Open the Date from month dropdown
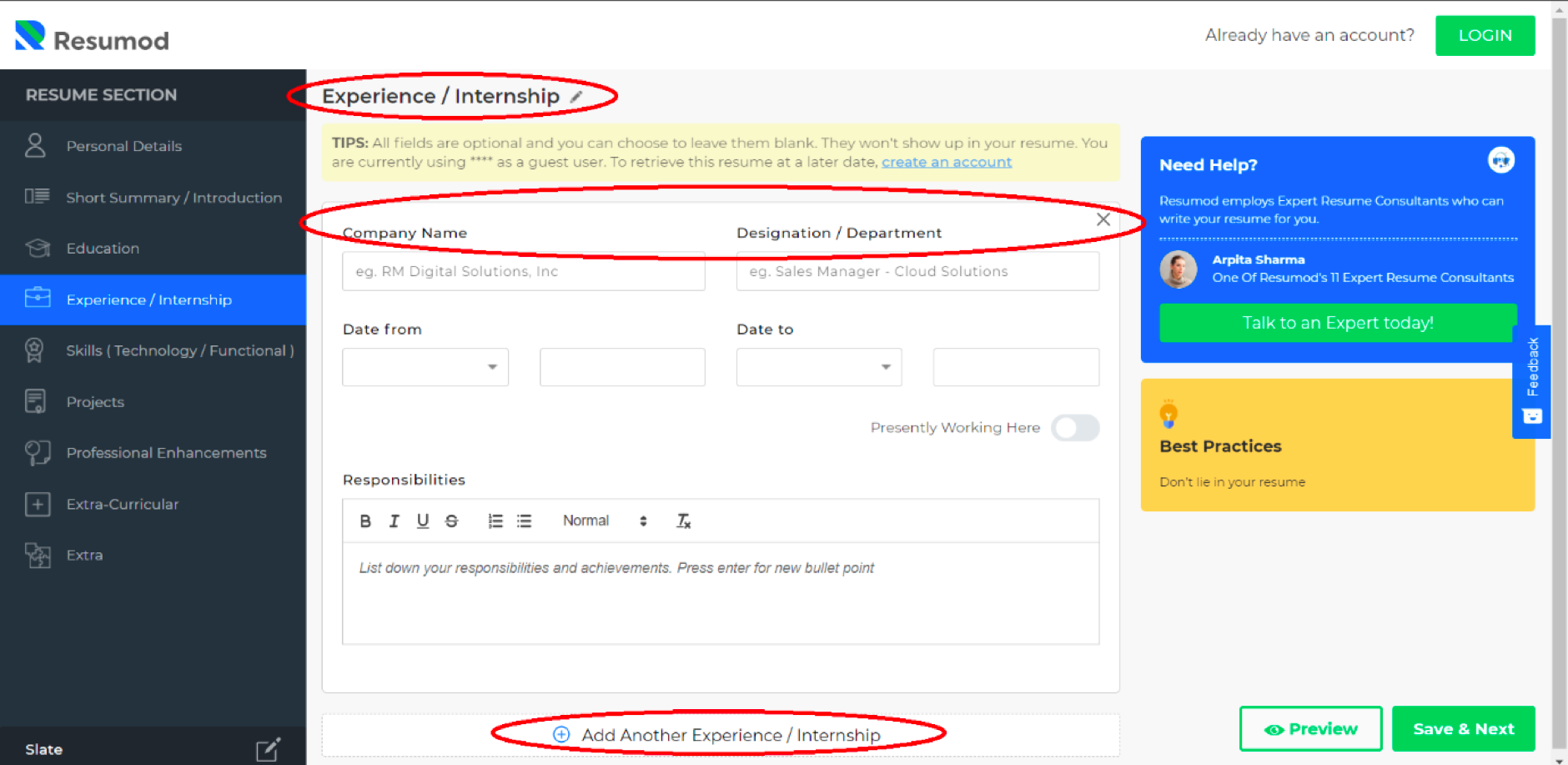The height and width of the screenshot is (765, 1568). click(425, 367)
